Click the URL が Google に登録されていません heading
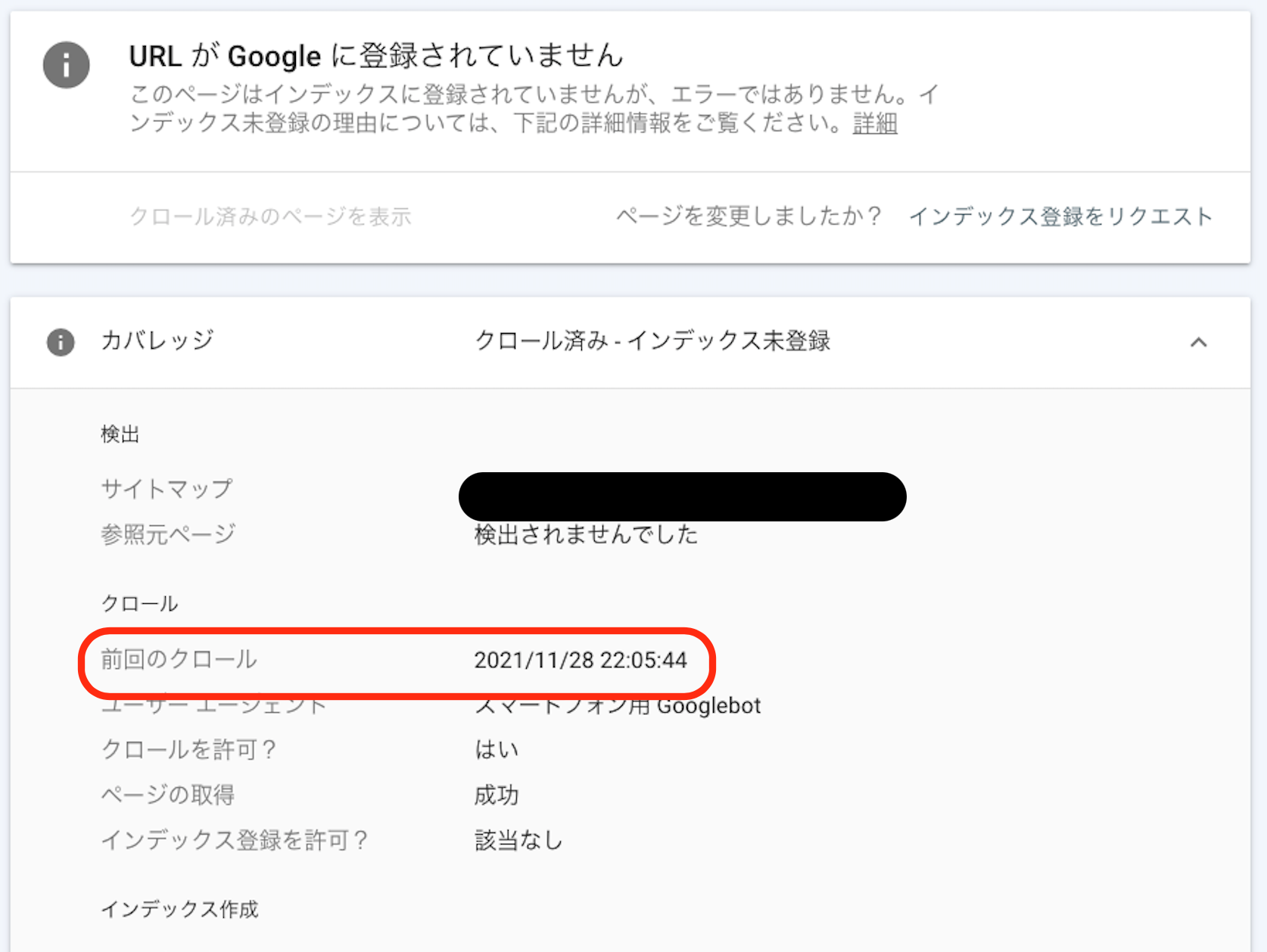 (x=376, y=56)
